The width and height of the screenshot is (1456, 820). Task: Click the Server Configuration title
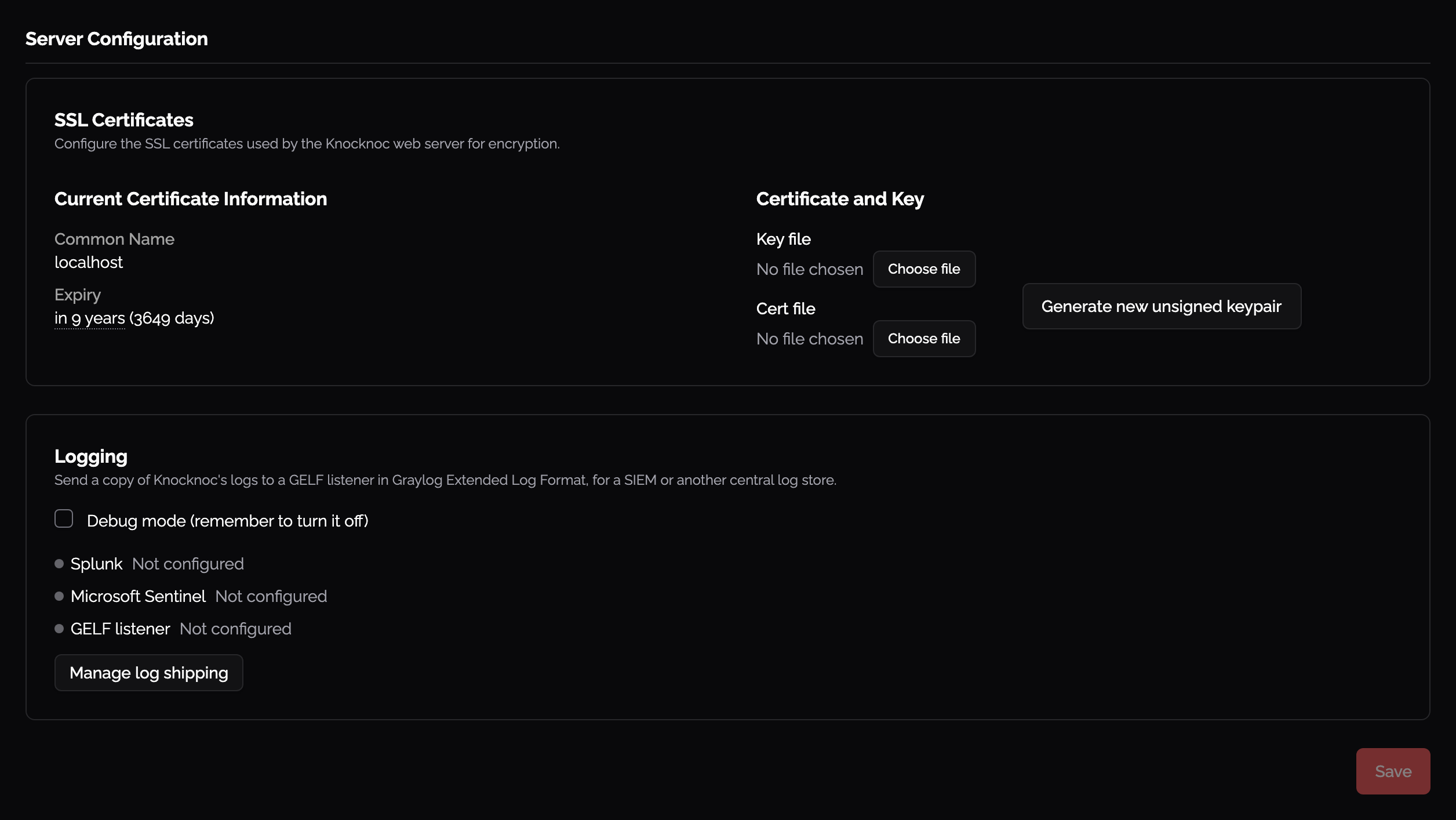(x=117, y=39)
